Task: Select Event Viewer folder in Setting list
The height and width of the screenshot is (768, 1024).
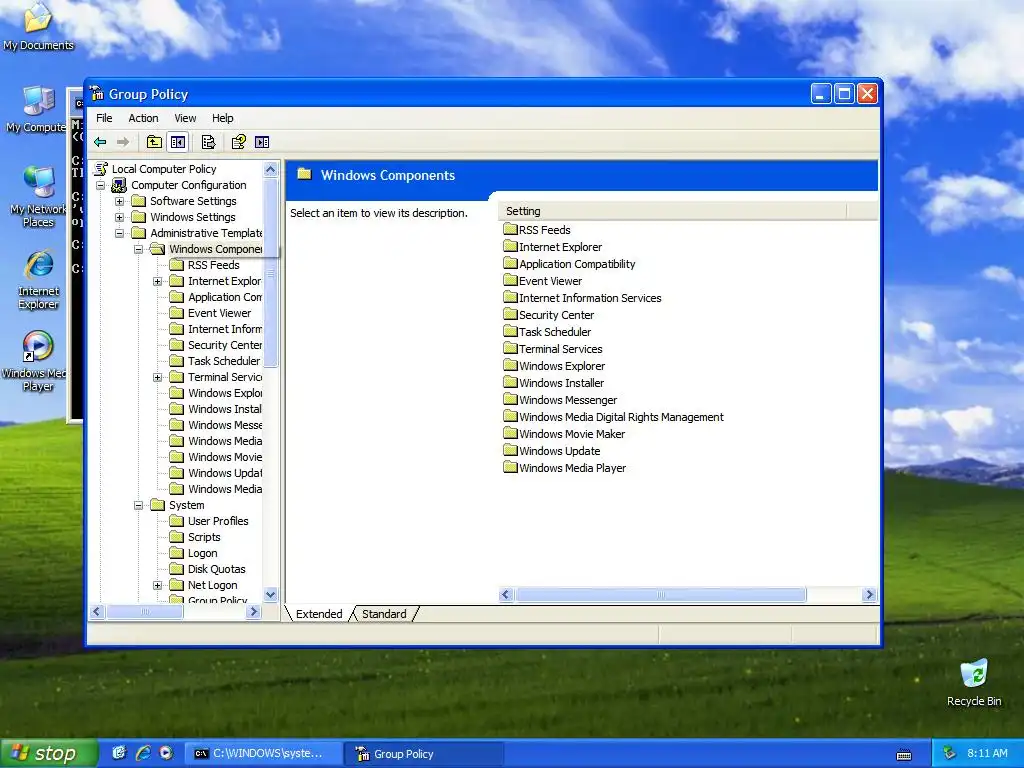Action: coord(543,281)
